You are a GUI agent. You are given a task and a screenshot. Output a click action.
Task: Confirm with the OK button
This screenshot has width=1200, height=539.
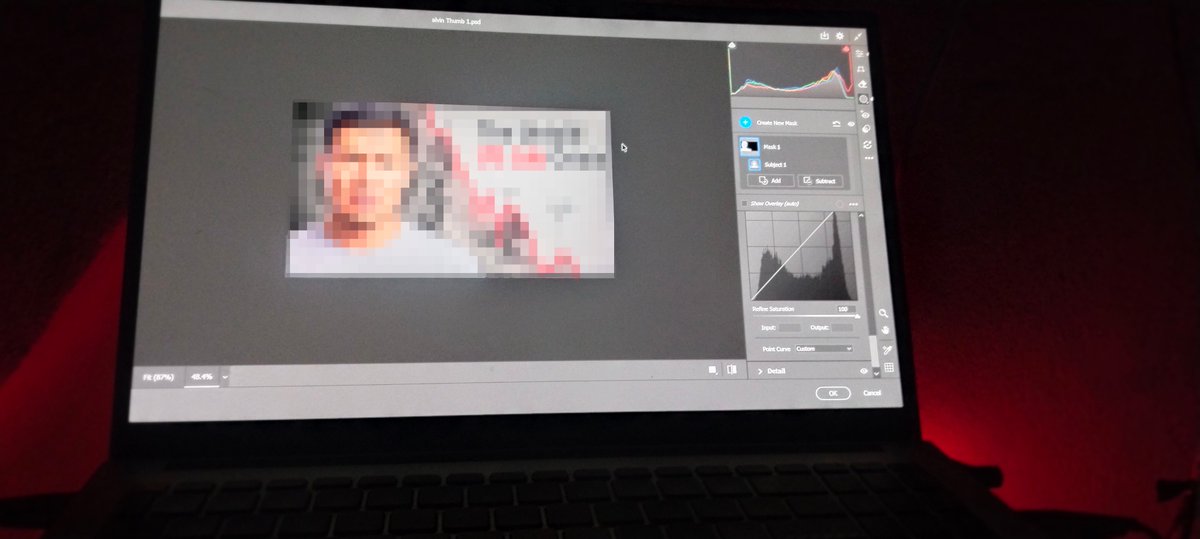(833, 393)
